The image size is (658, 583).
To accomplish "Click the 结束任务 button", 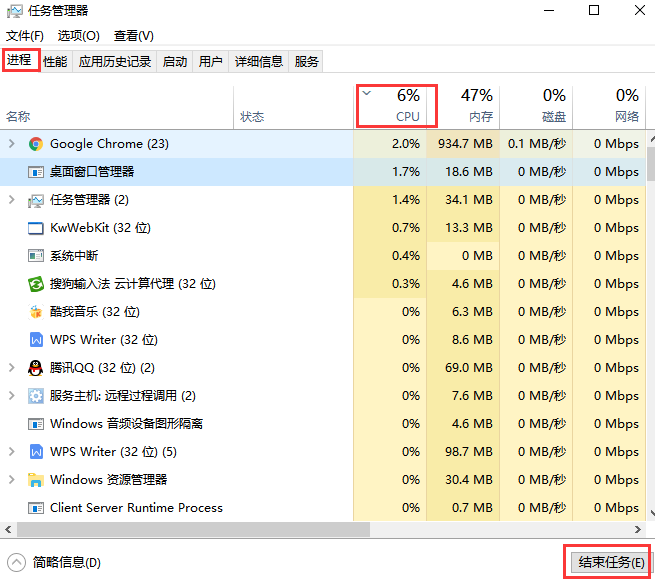I will (x=608, y=562).
